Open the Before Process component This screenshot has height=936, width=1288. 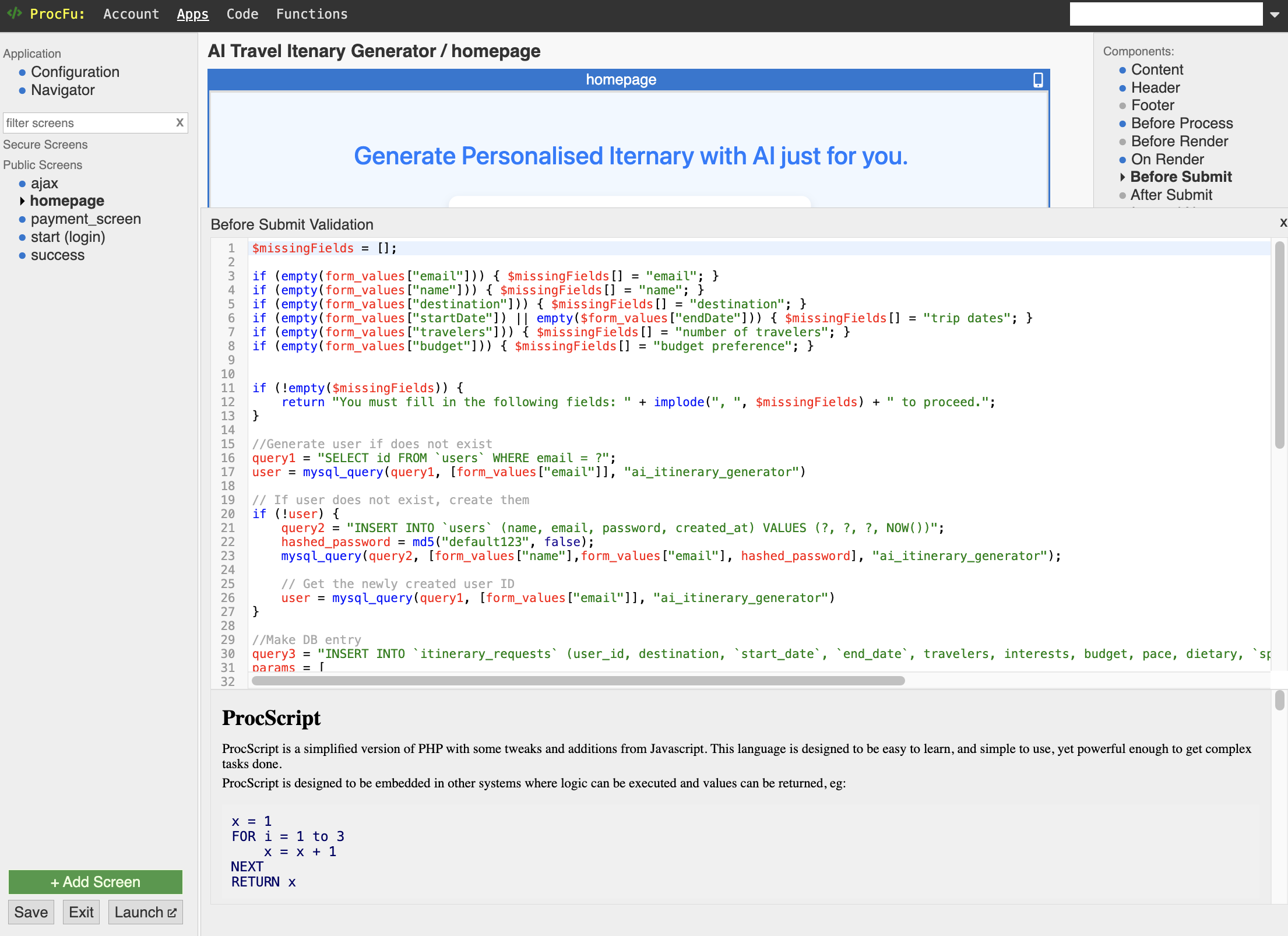(1182, 123)
